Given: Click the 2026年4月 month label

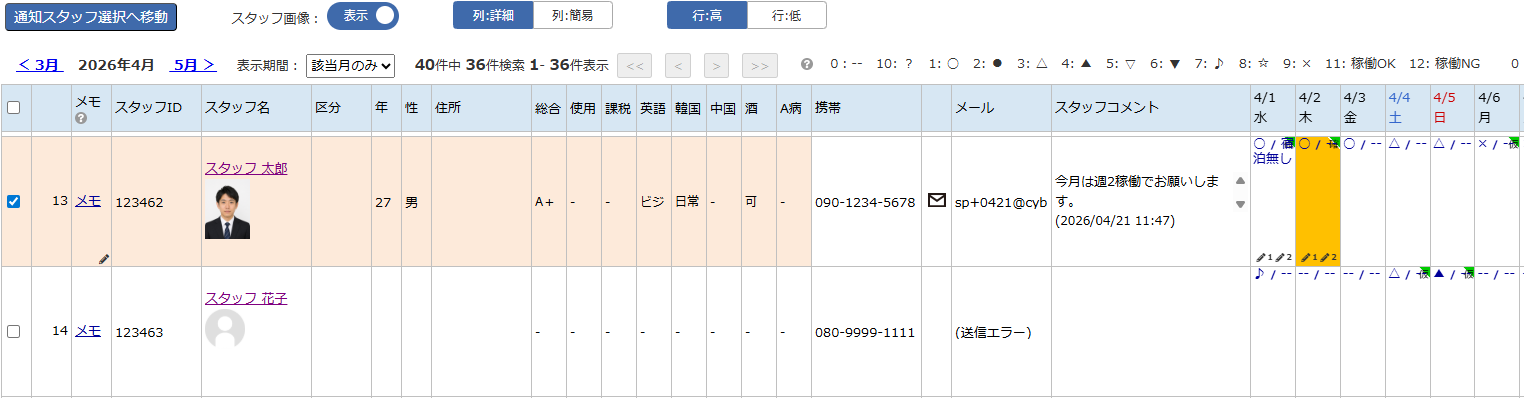Looking at the screenshot, I should pyautogui.click(x=116, y=65).
